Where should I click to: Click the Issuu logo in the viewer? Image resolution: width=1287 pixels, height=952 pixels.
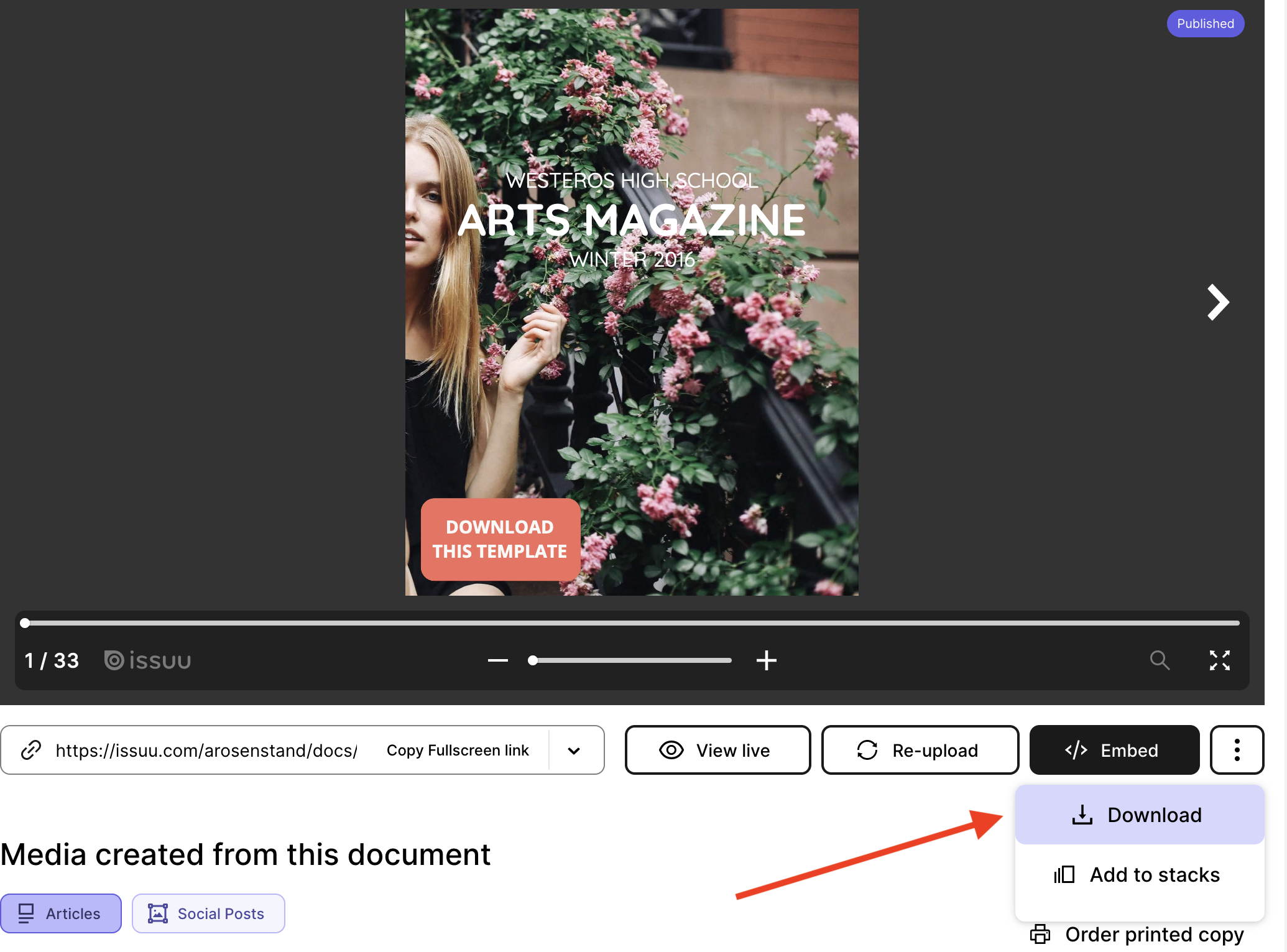point(147,660)
